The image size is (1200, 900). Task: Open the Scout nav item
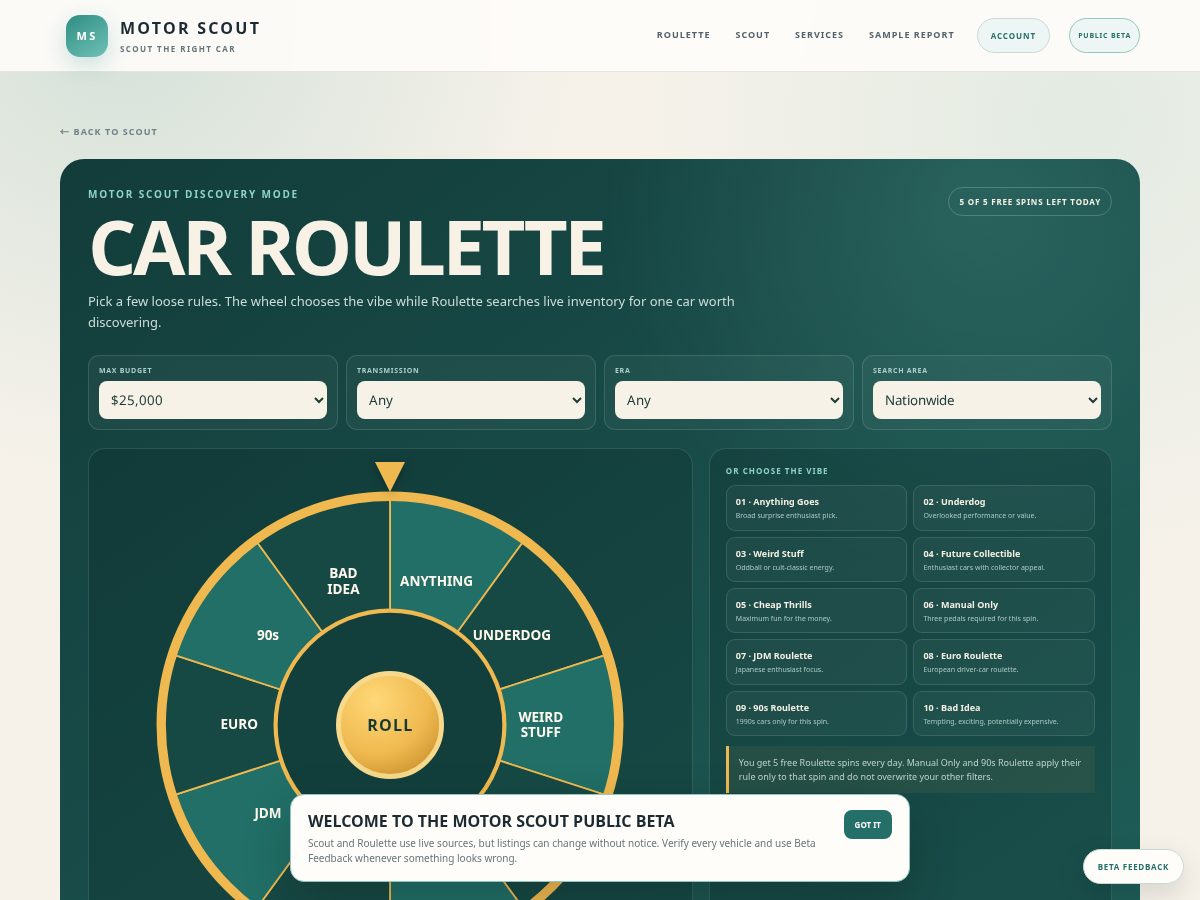[x=752, y=35]
